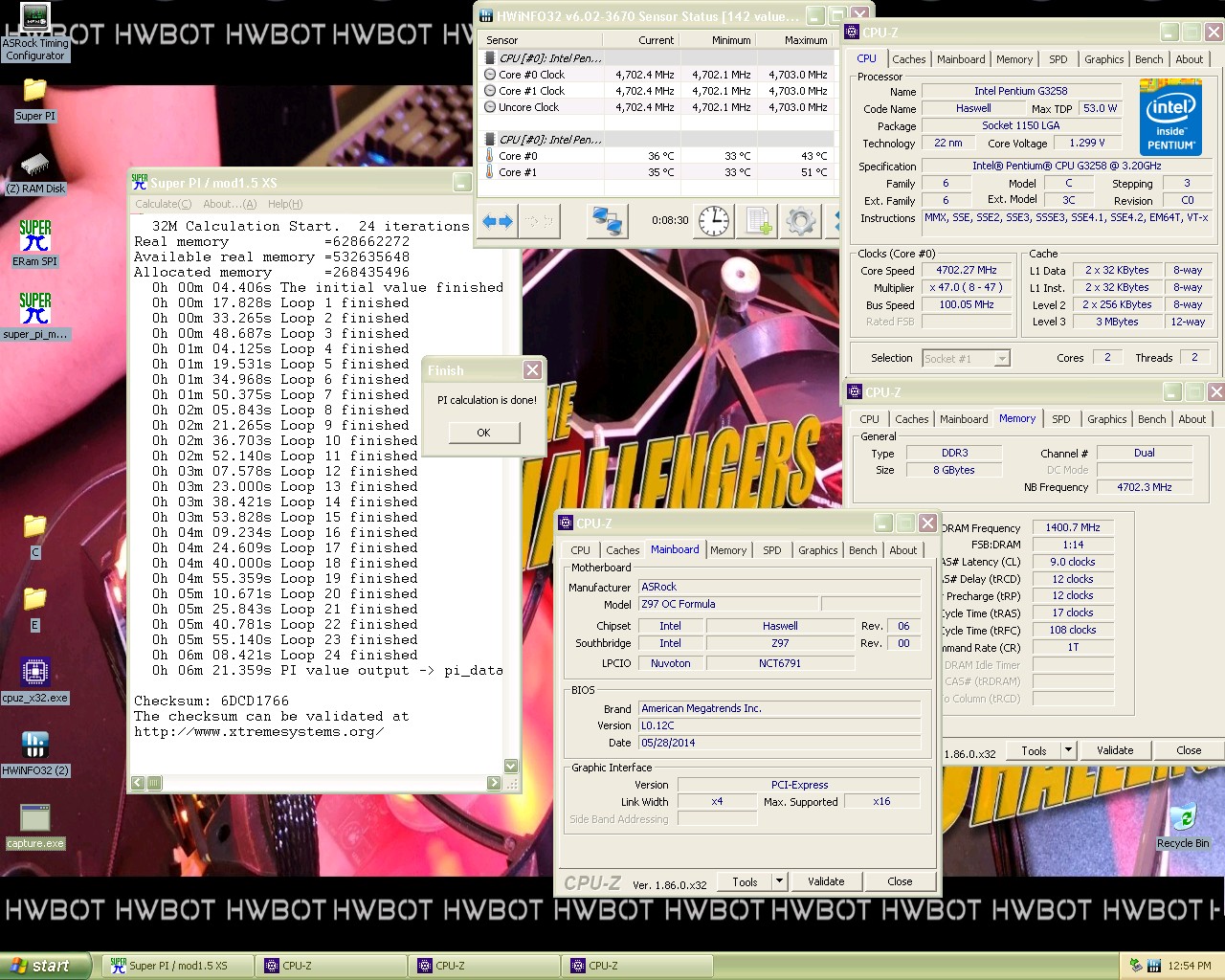
Task: Launch ERam SPI desktop shortcut
Action: [x=35, y=244]
